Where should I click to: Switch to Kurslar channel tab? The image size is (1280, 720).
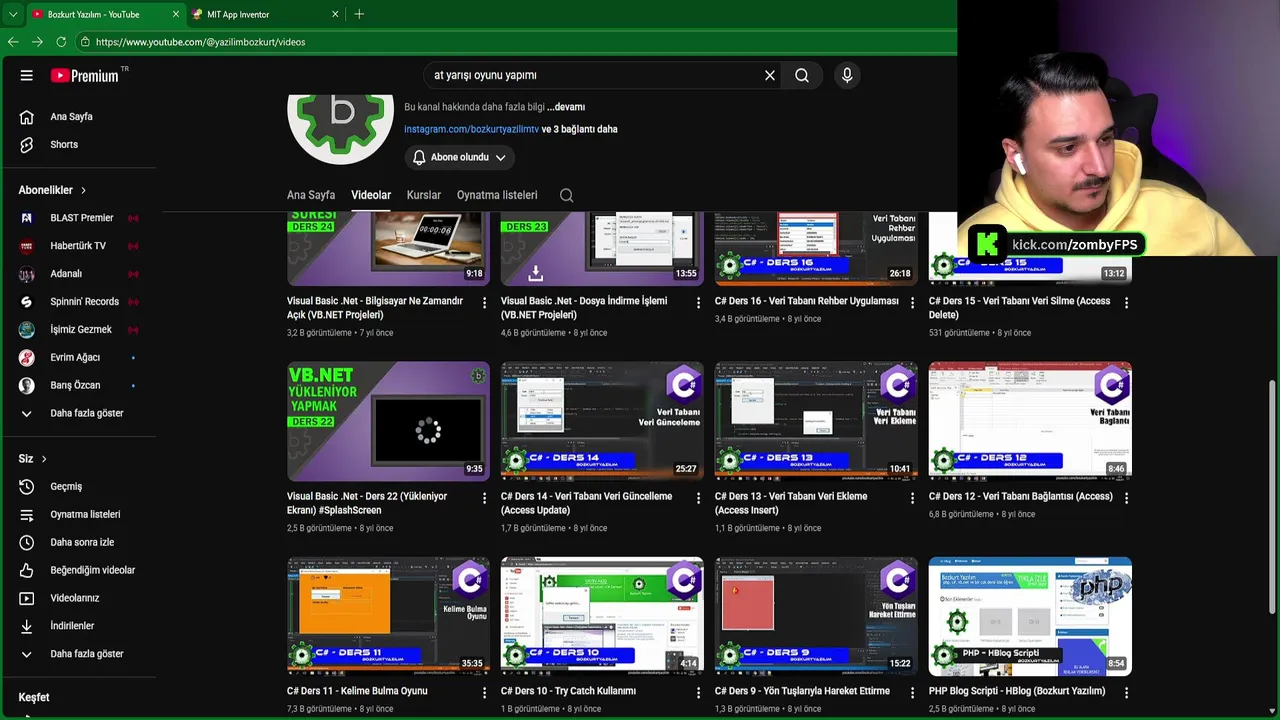[x=424, y=195]
